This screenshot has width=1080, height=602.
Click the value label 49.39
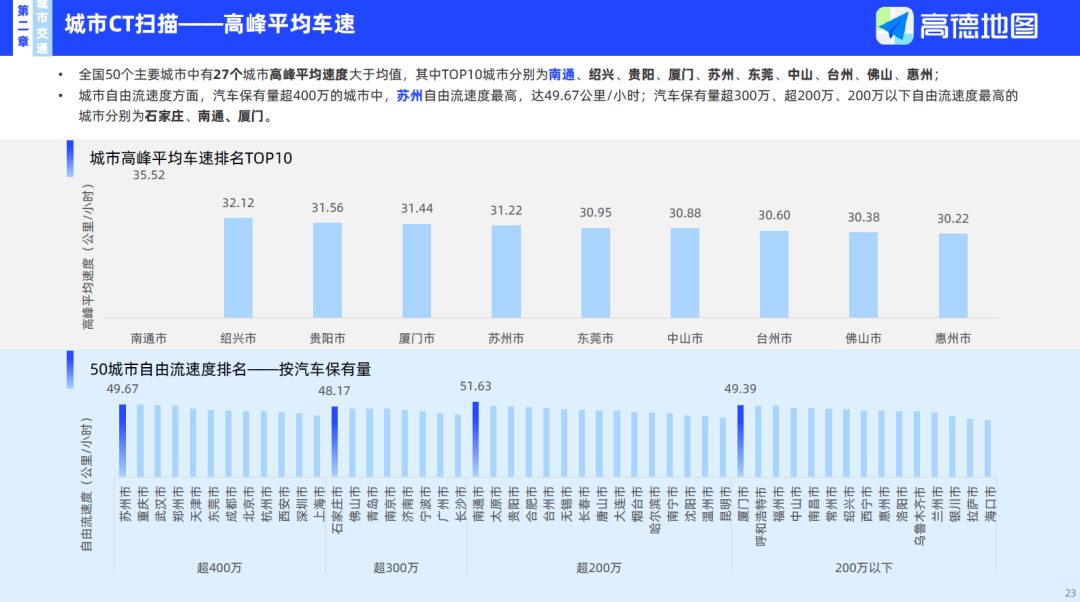pyautogui.click(x=740, y=389)
